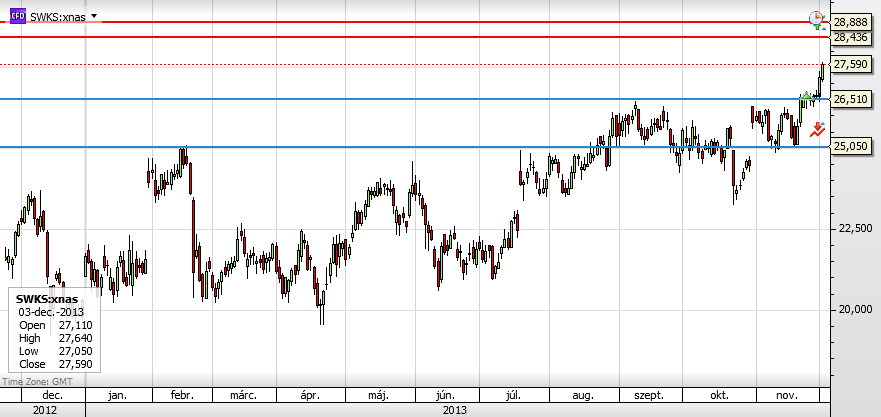881x417 pixels.
Task: Click the 'dec.' month on time axis
Action: coord(52,396)
